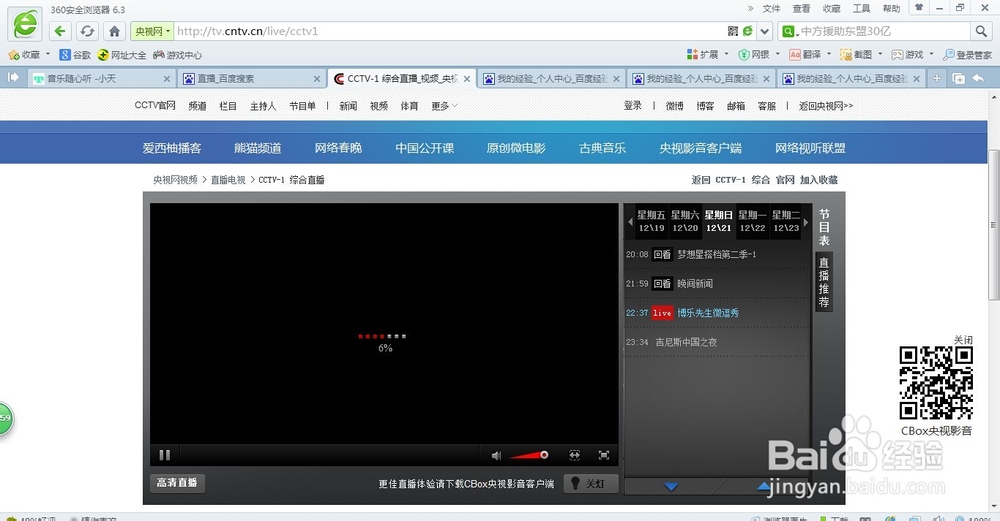Click the 登录 link
The height and width of the screenshot is (521, 1000).
633,106
